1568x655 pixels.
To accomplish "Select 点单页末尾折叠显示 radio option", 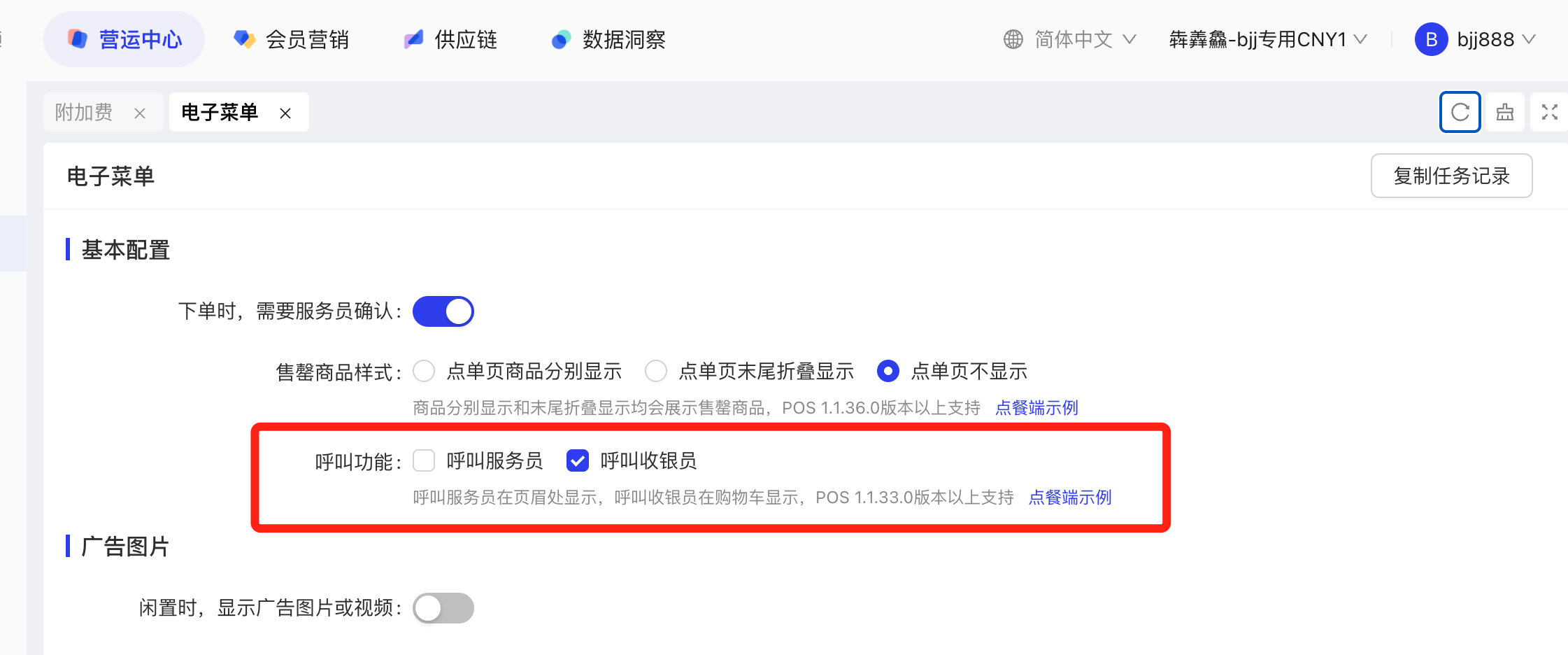I will [656, 371].
